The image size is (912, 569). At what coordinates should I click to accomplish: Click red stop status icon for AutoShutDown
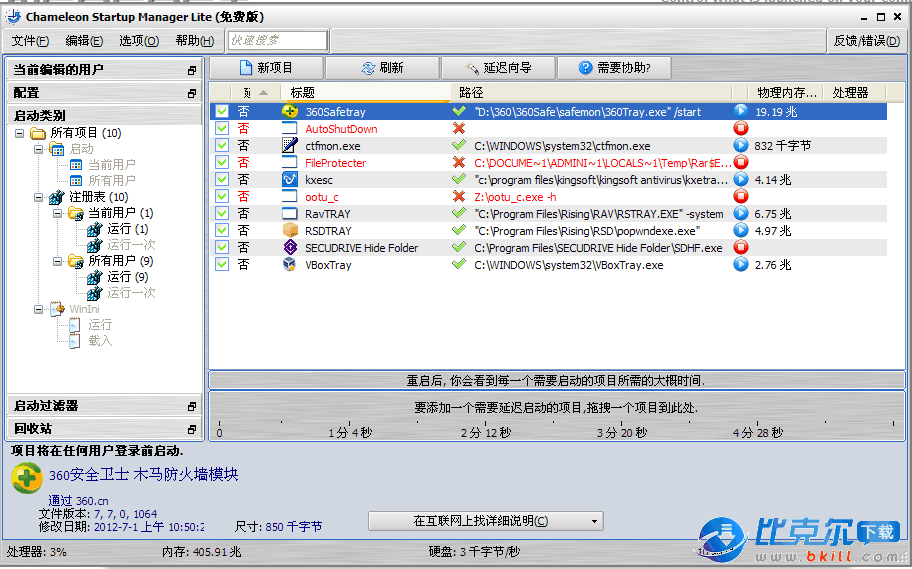pyautogui.click(x=740, y=128)
